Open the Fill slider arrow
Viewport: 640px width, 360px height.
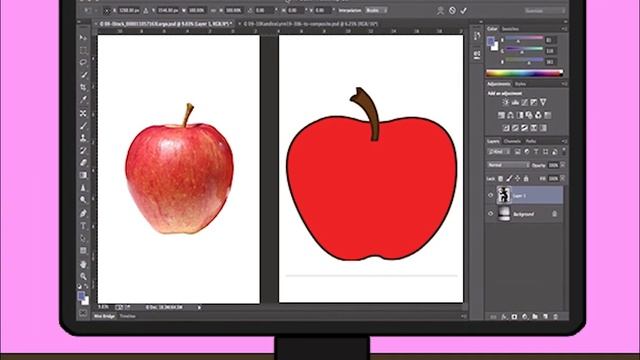point(563,178)
